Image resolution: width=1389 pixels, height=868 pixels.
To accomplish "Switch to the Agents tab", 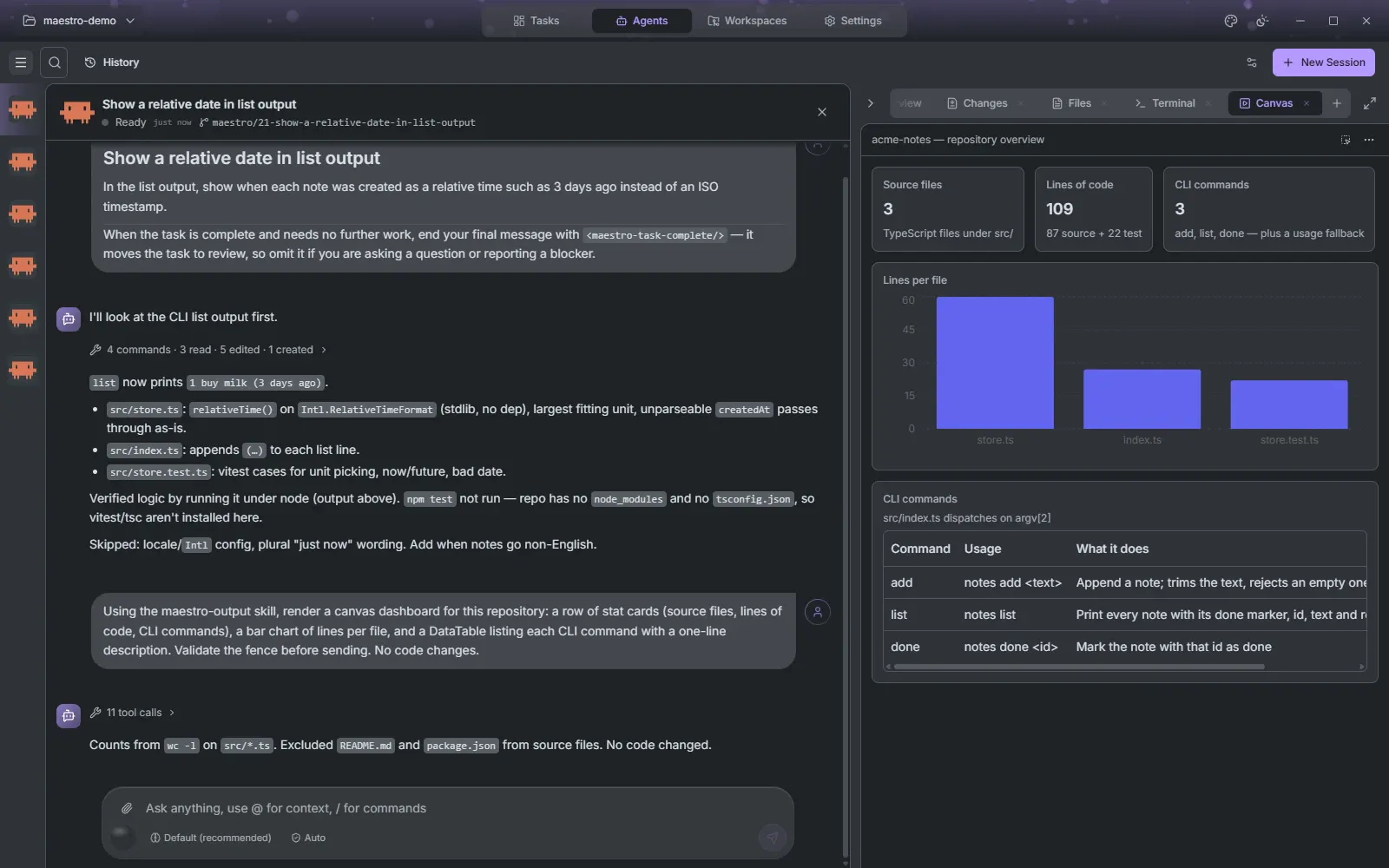I will click(x=642, y=21).
